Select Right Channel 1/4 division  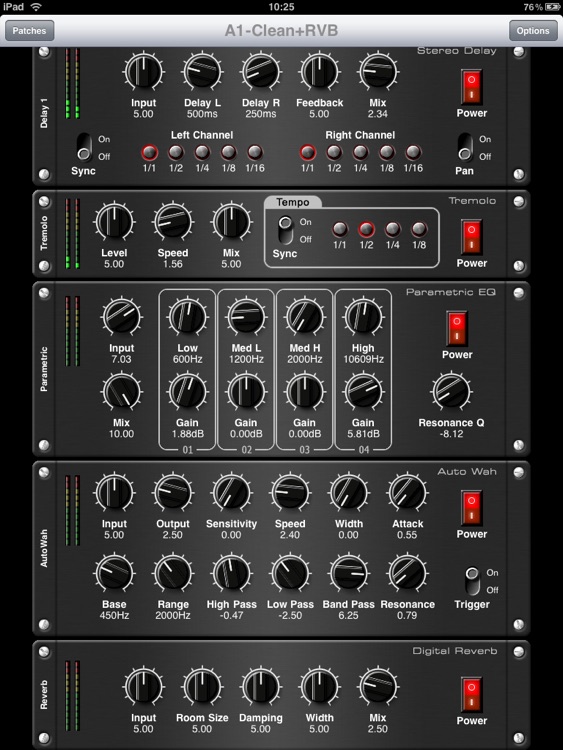pos(361,153)
